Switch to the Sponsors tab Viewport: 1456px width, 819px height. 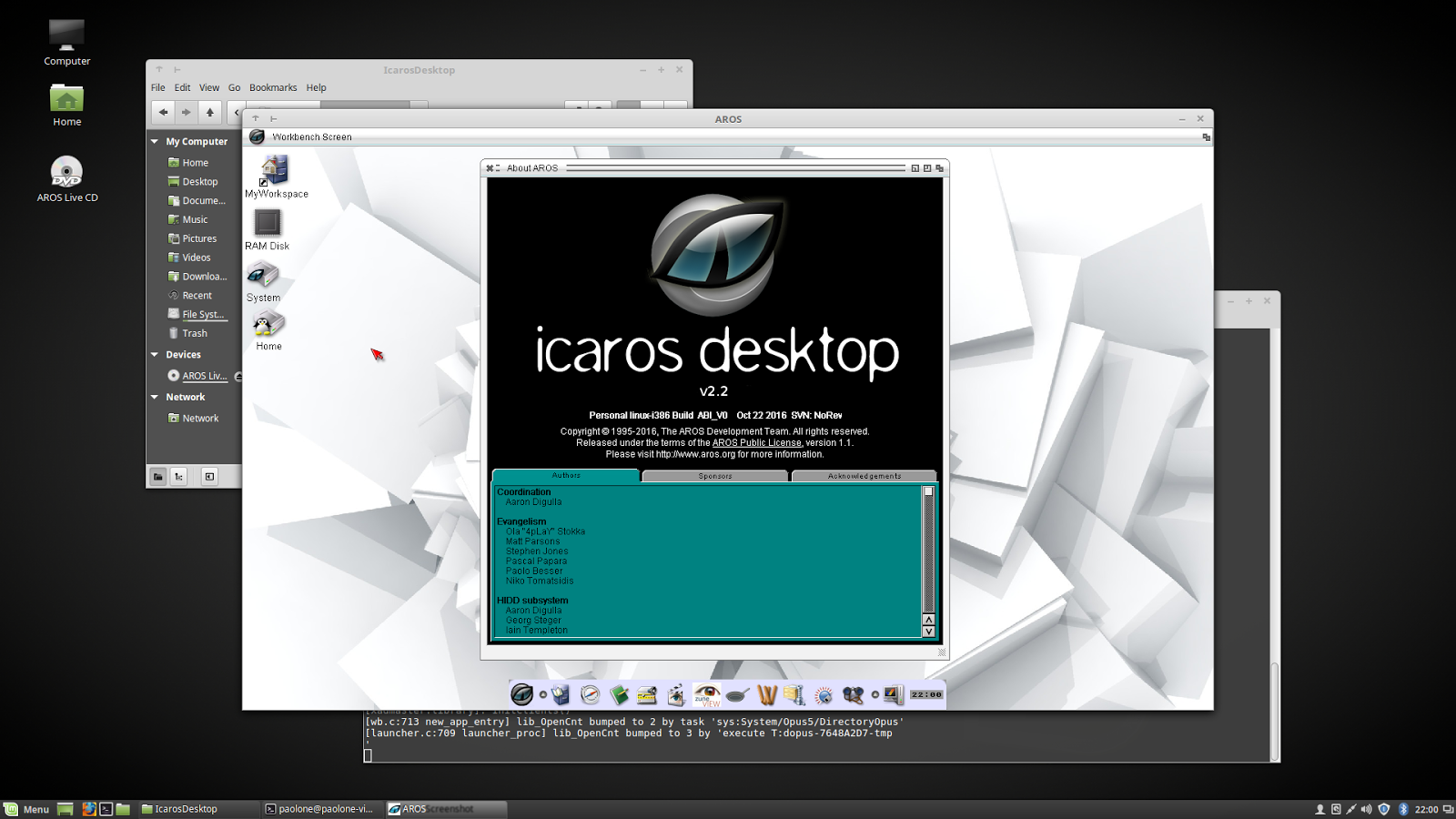pos(715,476)
